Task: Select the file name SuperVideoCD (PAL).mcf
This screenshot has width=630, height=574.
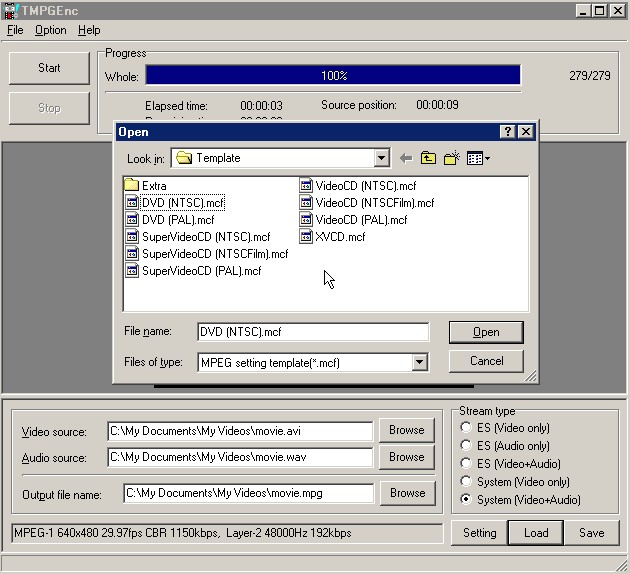Action: 202,271
